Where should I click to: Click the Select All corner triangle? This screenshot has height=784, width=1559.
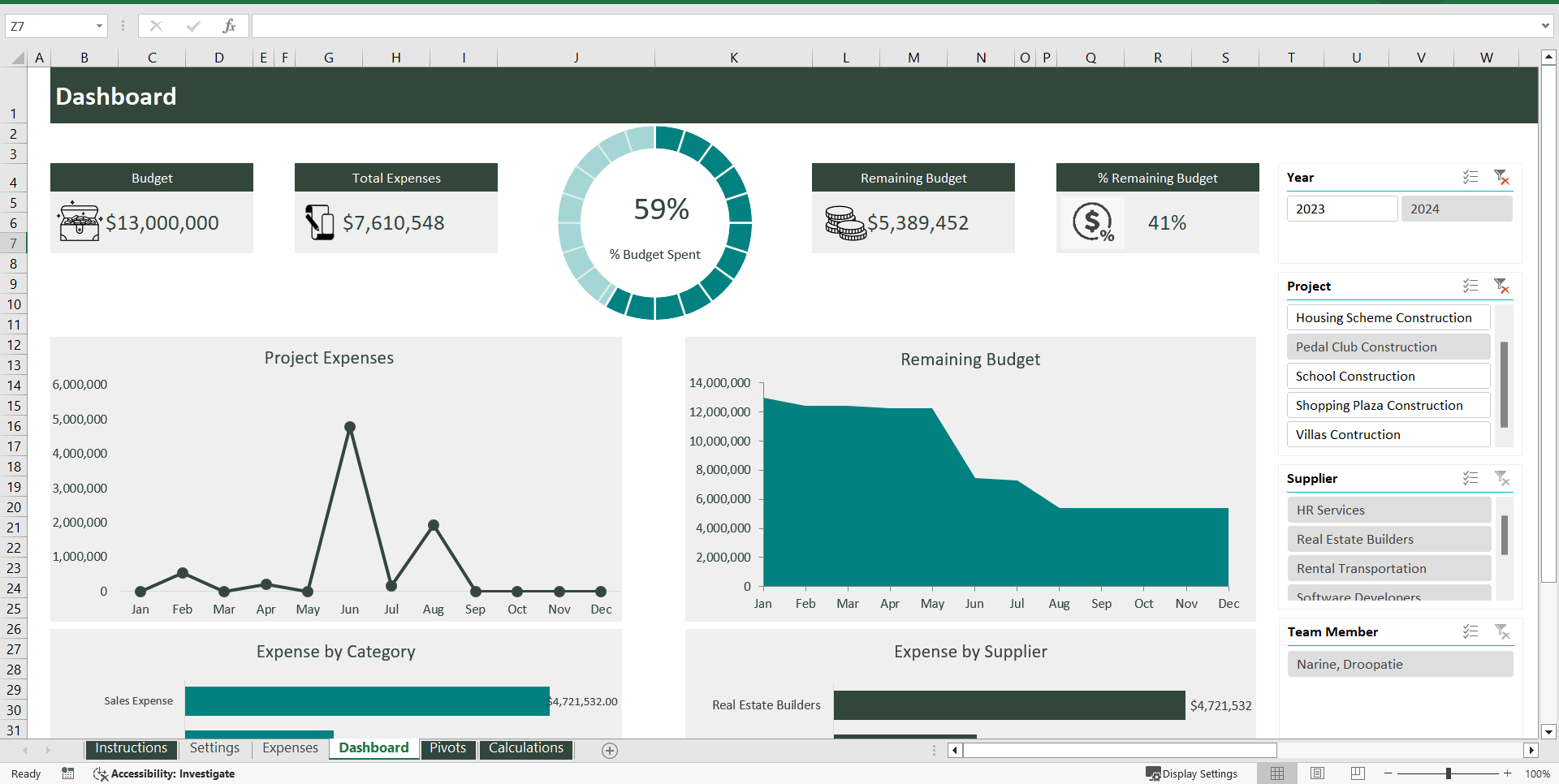pos(18,58)
